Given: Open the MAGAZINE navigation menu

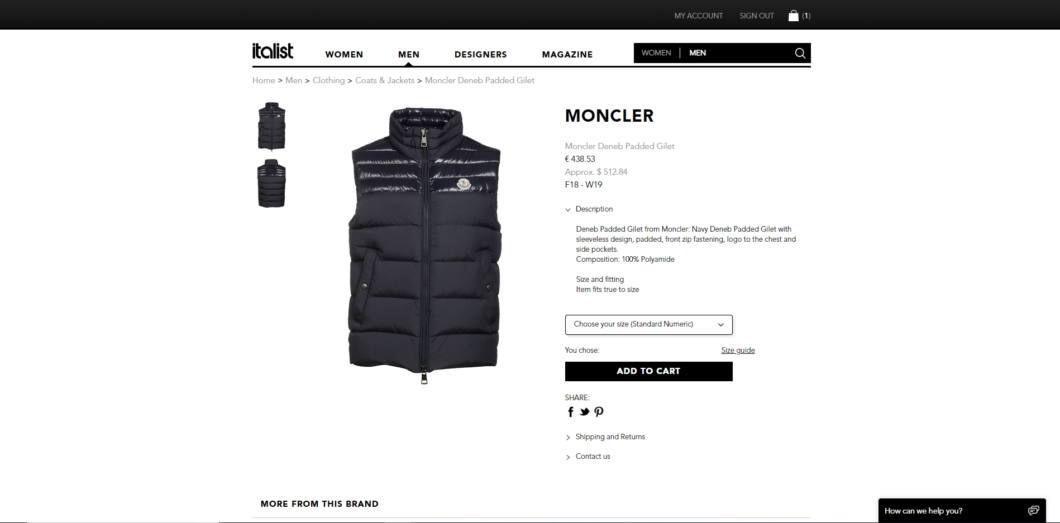Looking at the screenshot, I should (x=567, y=55).
